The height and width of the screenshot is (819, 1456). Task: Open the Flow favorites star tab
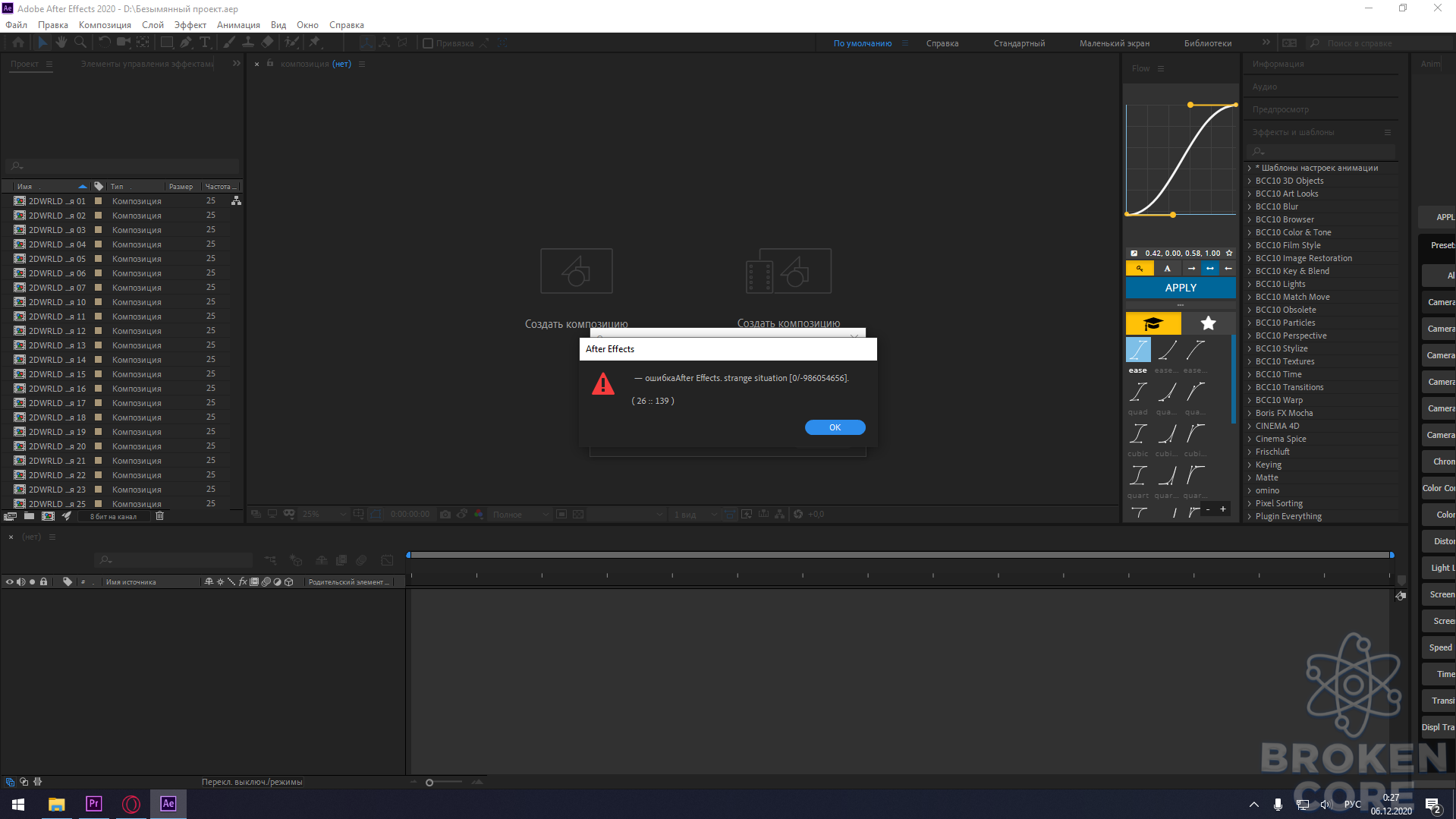[x=1209, y=323]
